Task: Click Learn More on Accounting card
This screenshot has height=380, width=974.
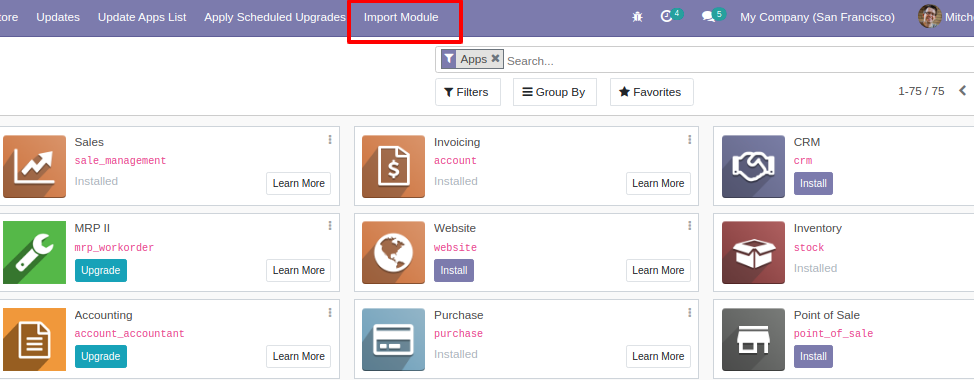Action: pyautogui.click(x=299, y=356)
